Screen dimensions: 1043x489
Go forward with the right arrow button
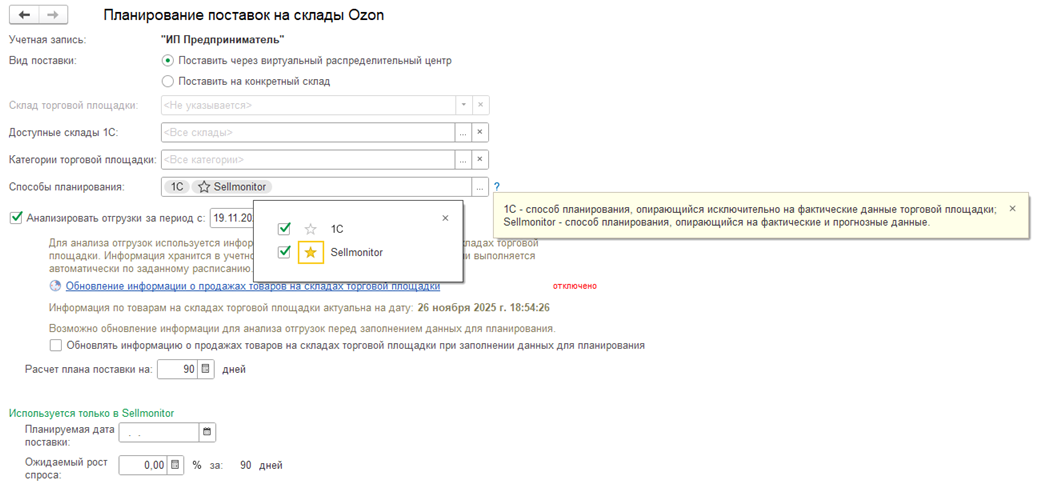click(x=53, y=15)
